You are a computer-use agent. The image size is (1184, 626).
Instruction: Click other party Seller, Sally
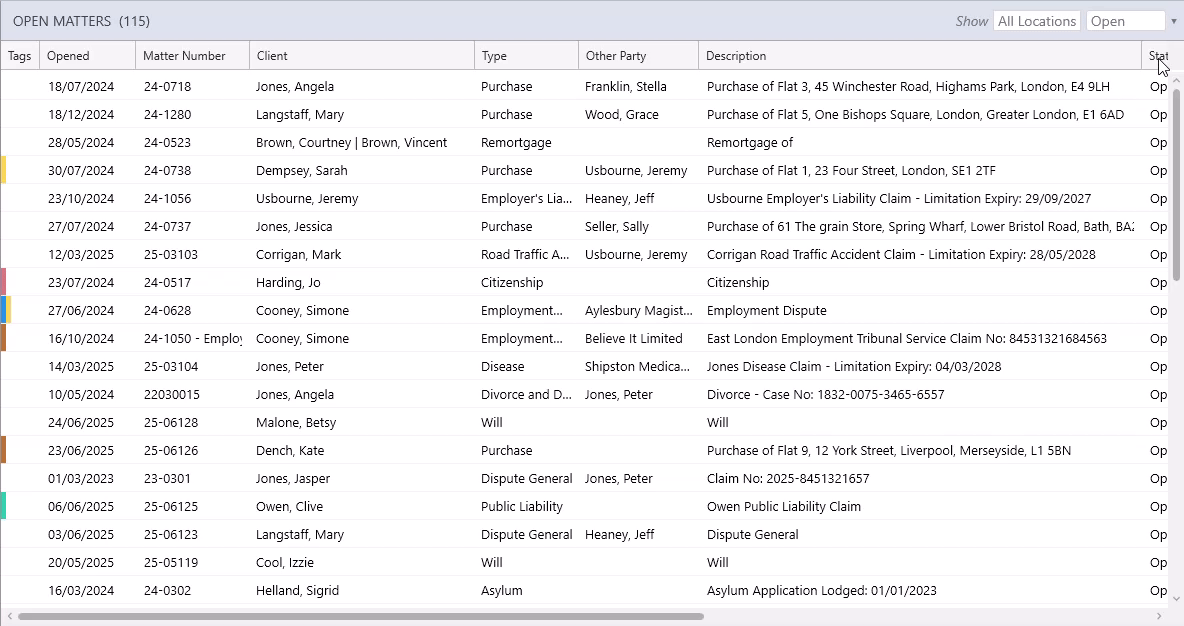click(x=617, y=227)
